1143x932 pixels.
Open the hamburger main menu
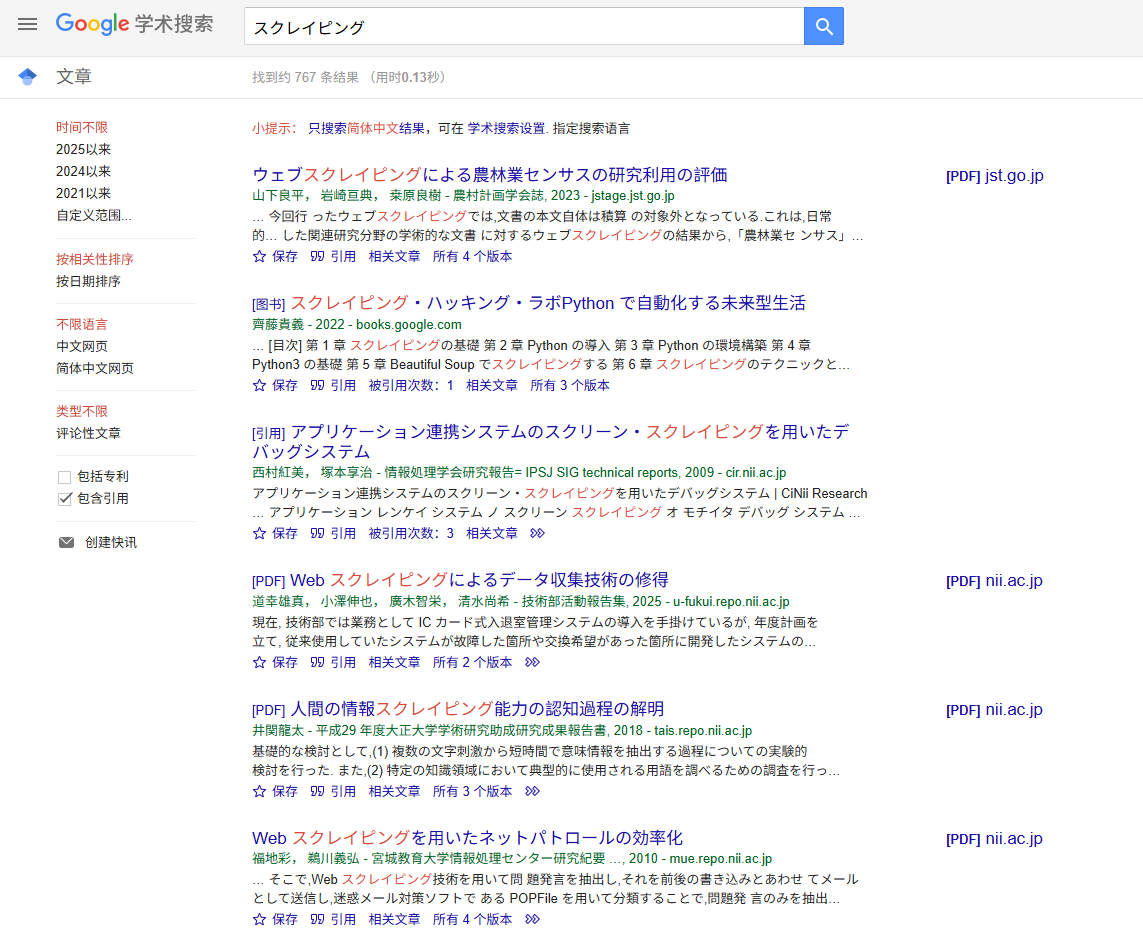pos(27,24)
